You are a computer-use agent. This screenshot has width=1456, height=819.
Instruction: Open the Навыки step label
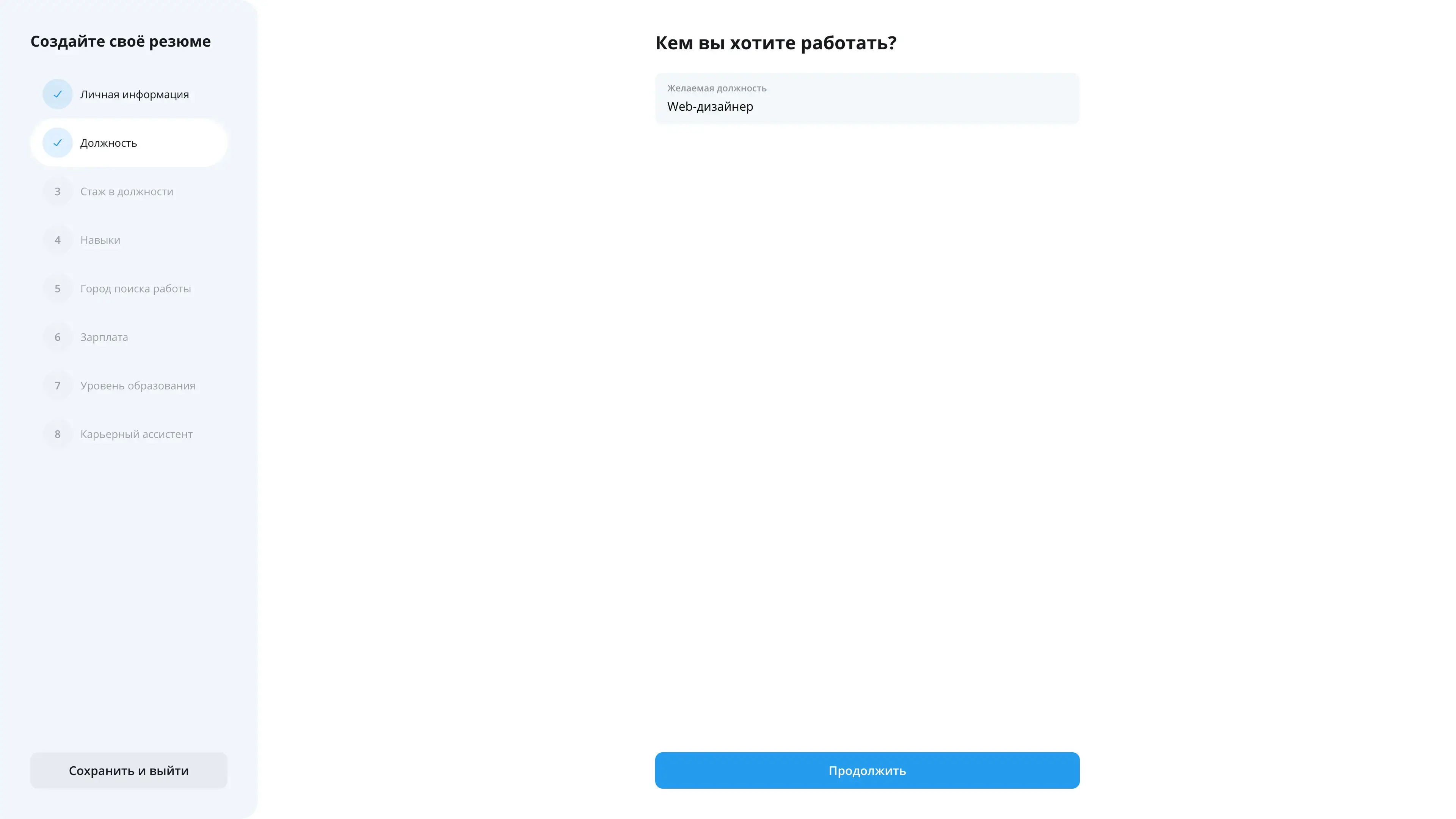point(100,240)
